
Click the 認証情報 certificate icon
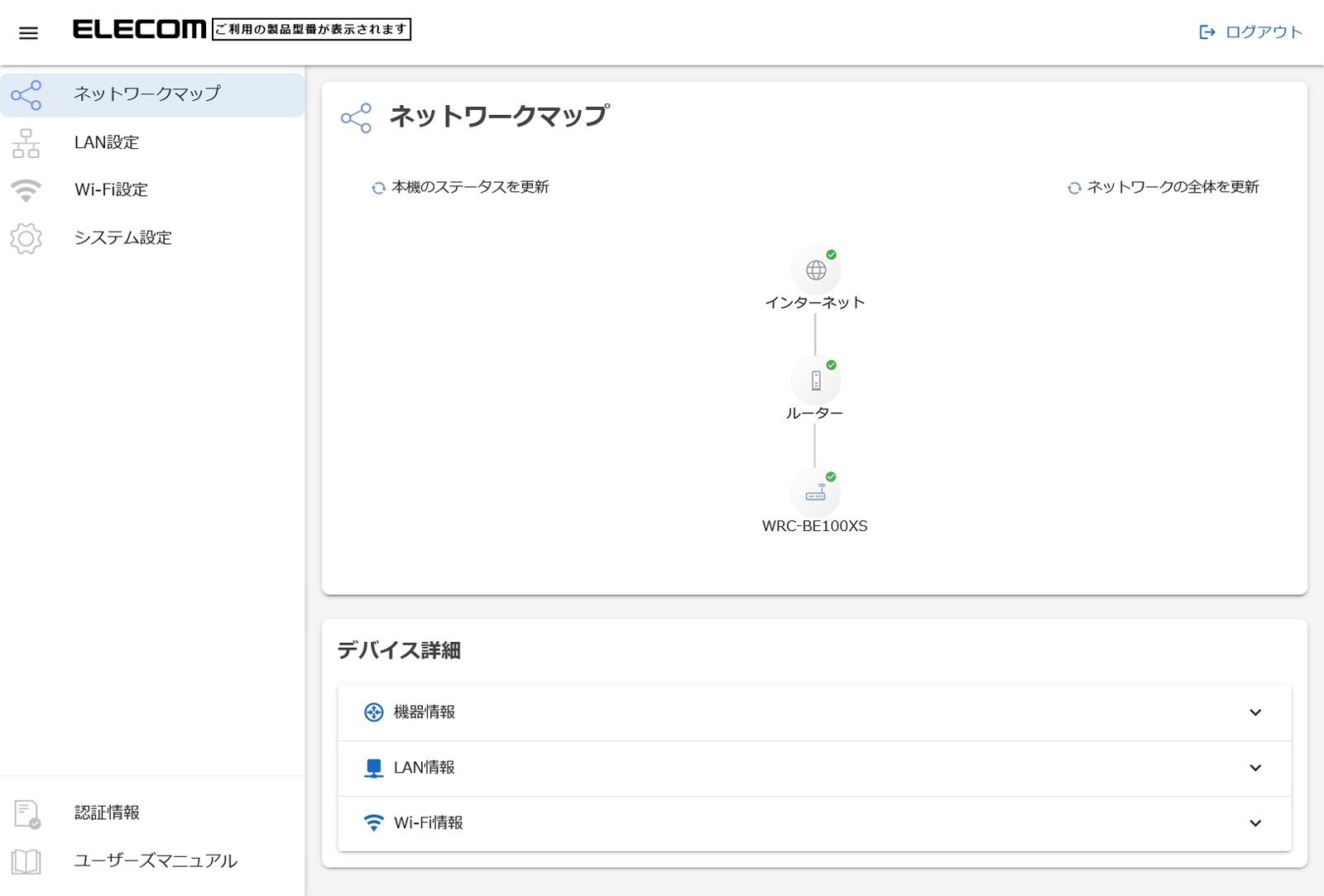pyautogui.click(x=26, y=813)
